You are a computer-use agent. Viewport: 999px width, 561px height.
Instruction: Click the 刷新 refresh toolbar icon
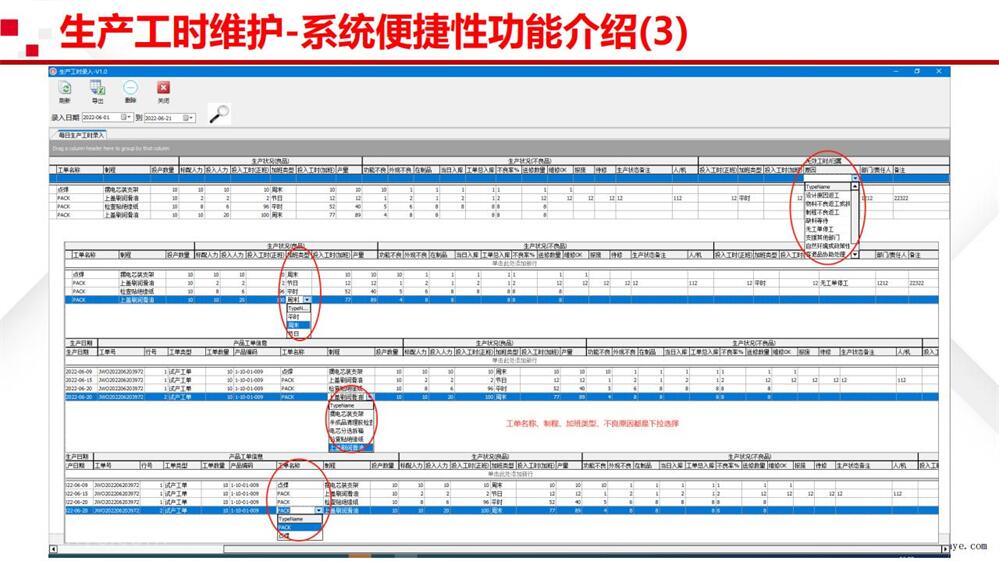[x=64, y=89]
